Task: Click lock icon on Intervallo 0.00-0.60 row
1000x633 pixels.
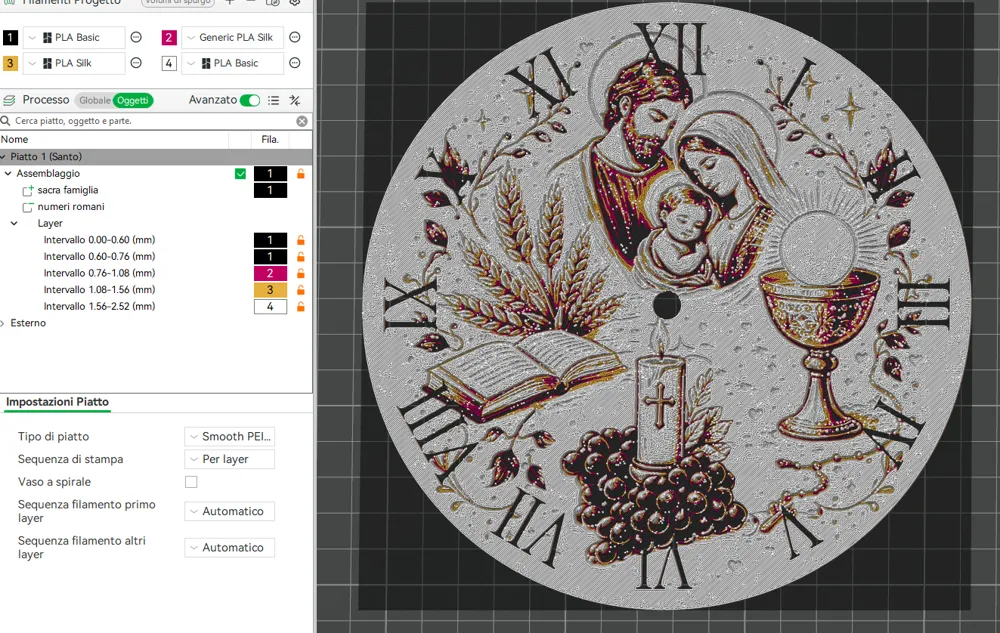Action: click(300, 240)
